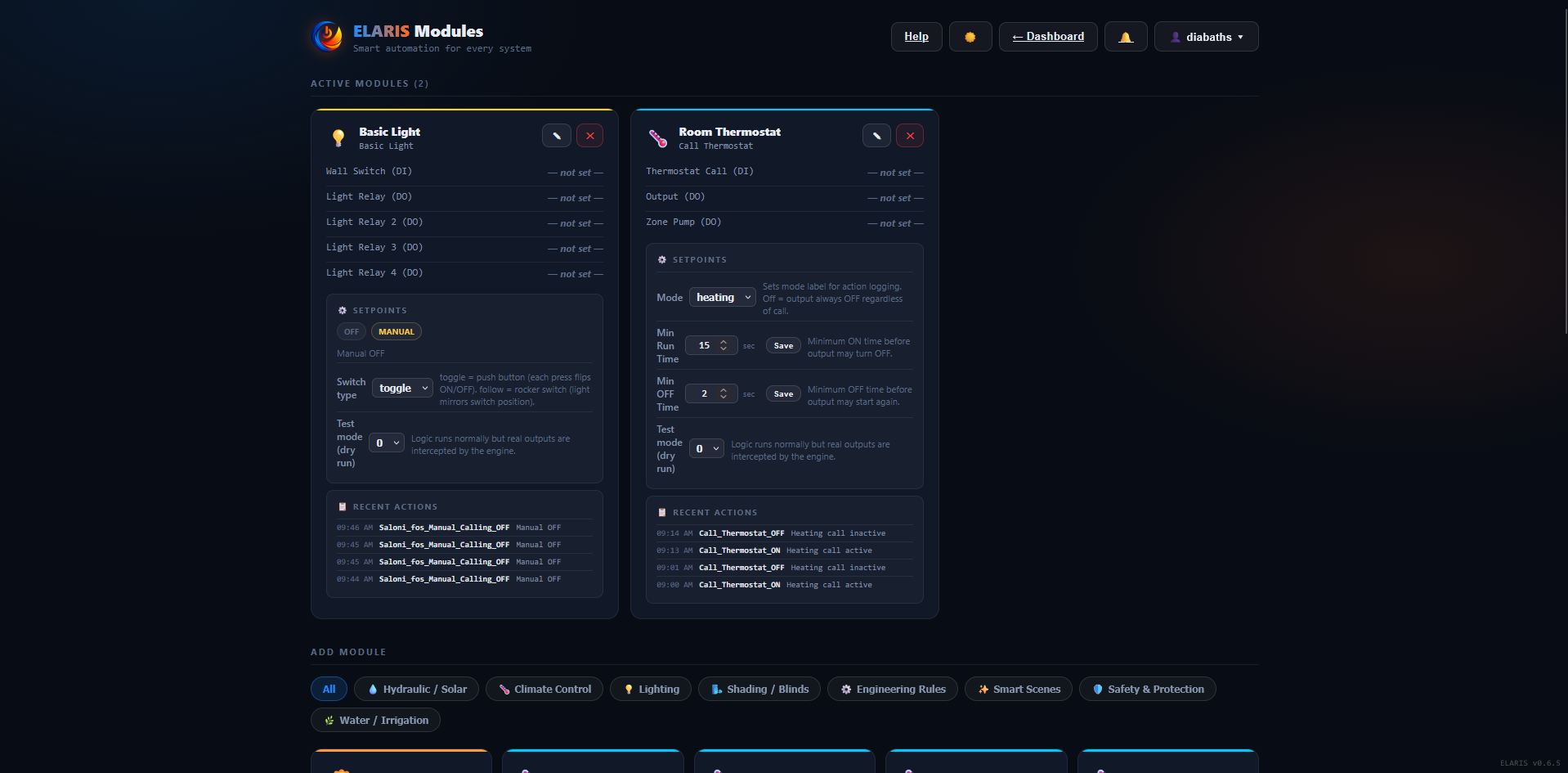
Task: Filter by Water / Irrigation
Action: [375, 721]
